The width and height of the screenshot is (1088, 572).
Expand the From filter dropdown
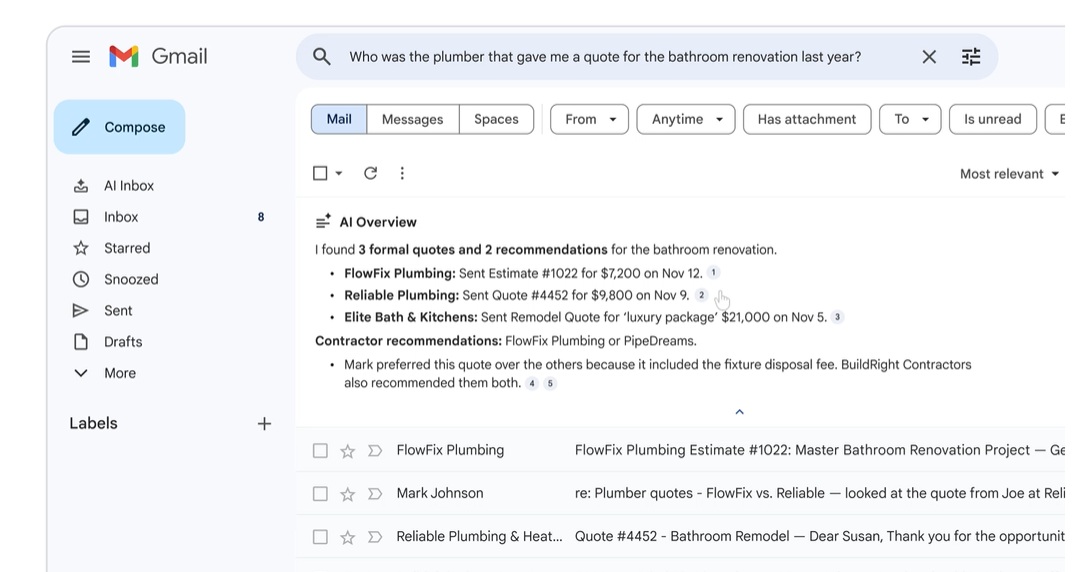[x=589, y=119]
